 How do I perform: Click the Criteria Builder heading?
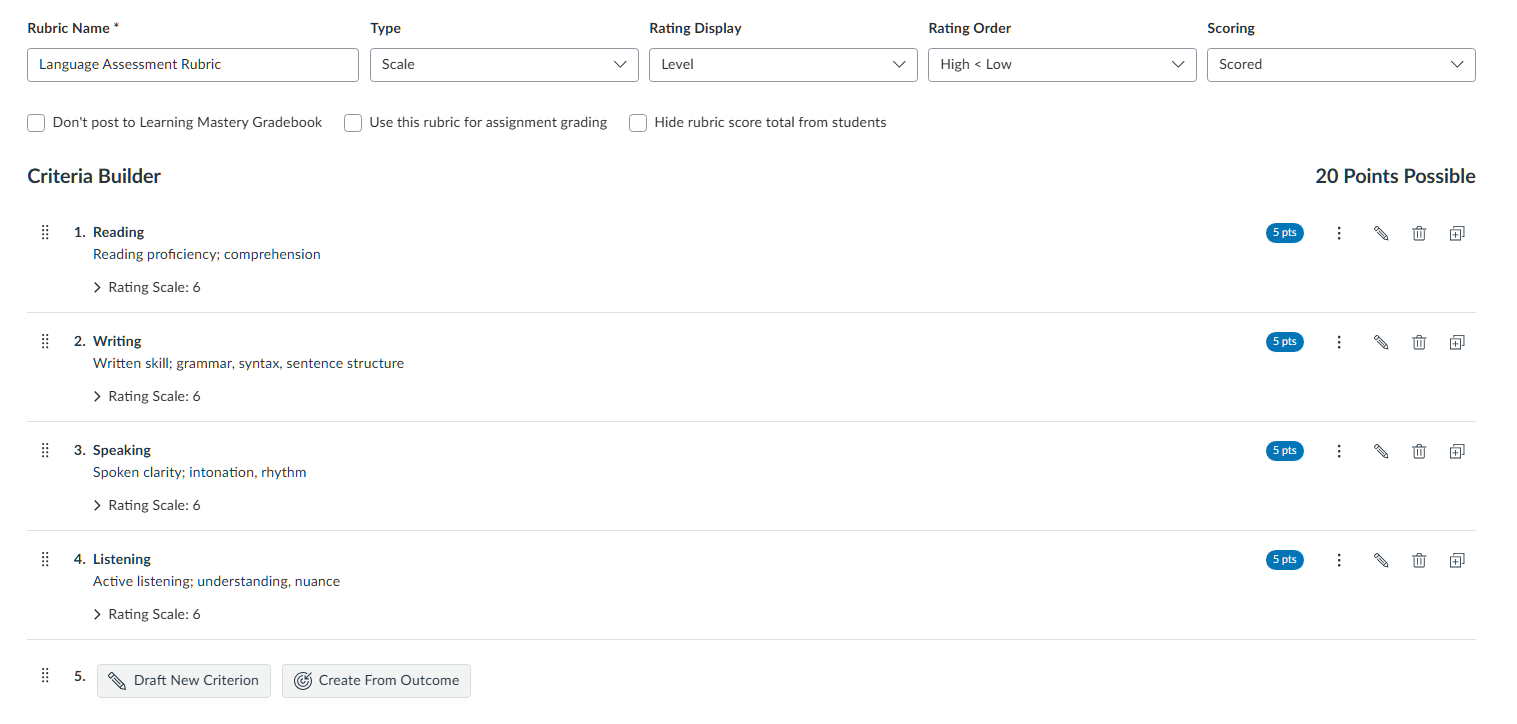[94, 176]
